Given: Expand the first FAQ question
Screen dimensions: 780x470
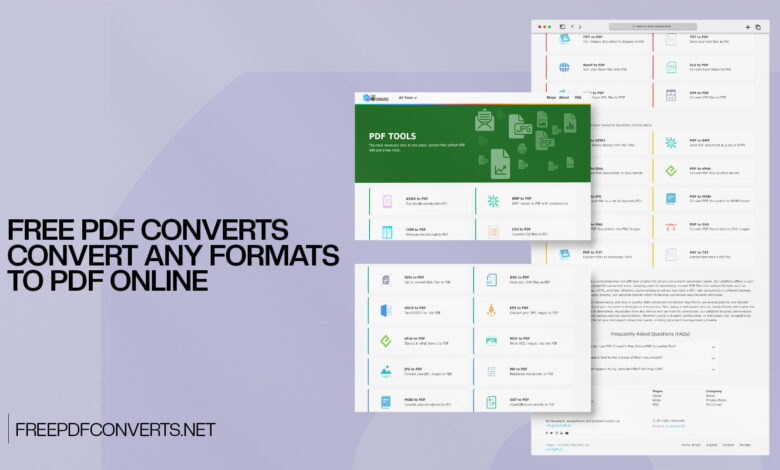Looking at the screenshot, I should click(713, 346).
